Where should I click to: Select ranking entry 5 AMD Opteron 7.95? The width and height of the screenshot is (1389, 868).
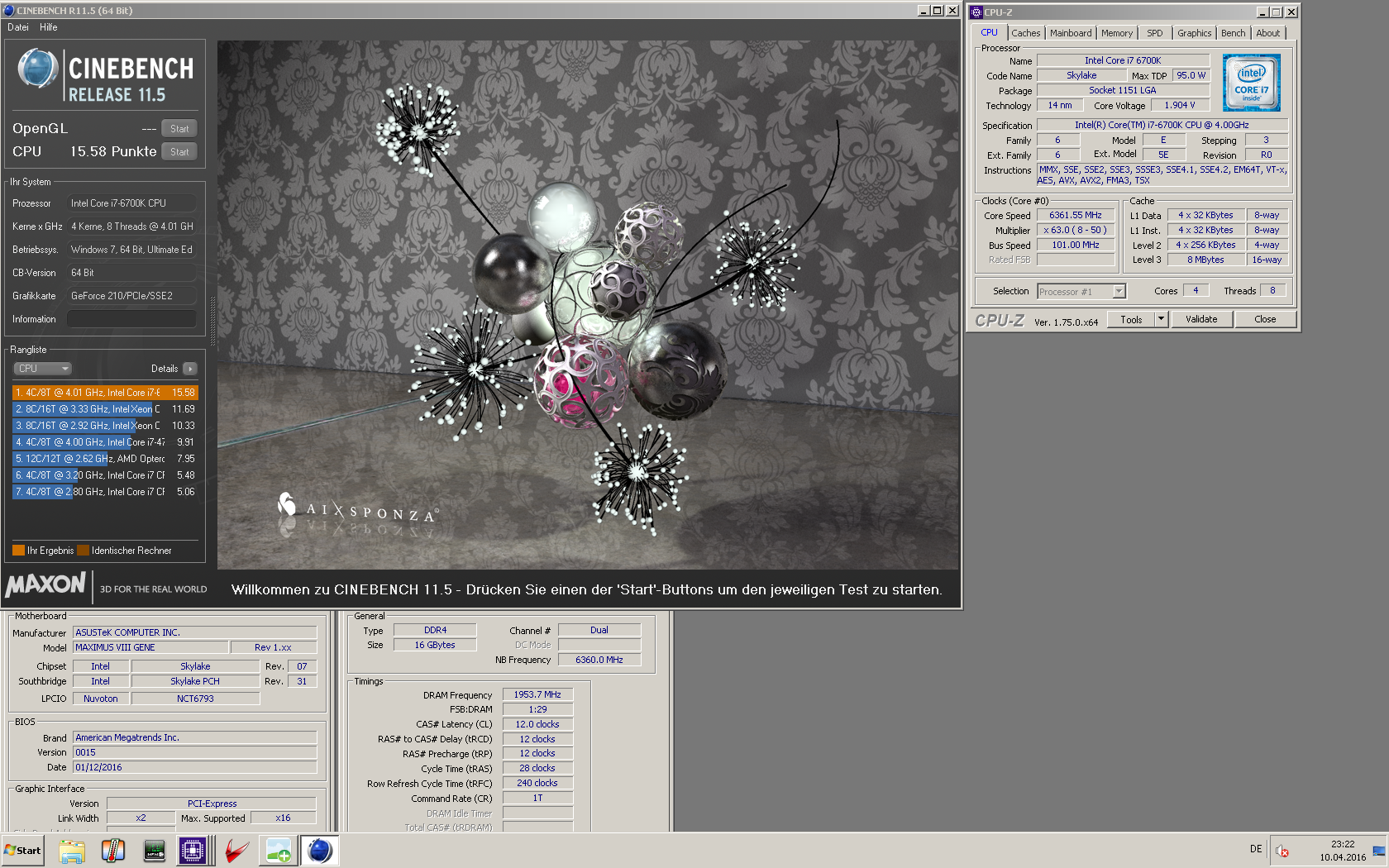click(105, 459)
